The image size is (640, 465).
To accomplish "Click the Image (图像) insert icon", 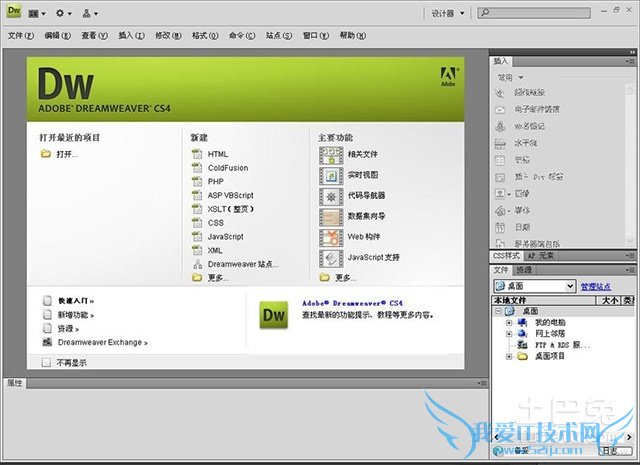I will coord(500,194).
